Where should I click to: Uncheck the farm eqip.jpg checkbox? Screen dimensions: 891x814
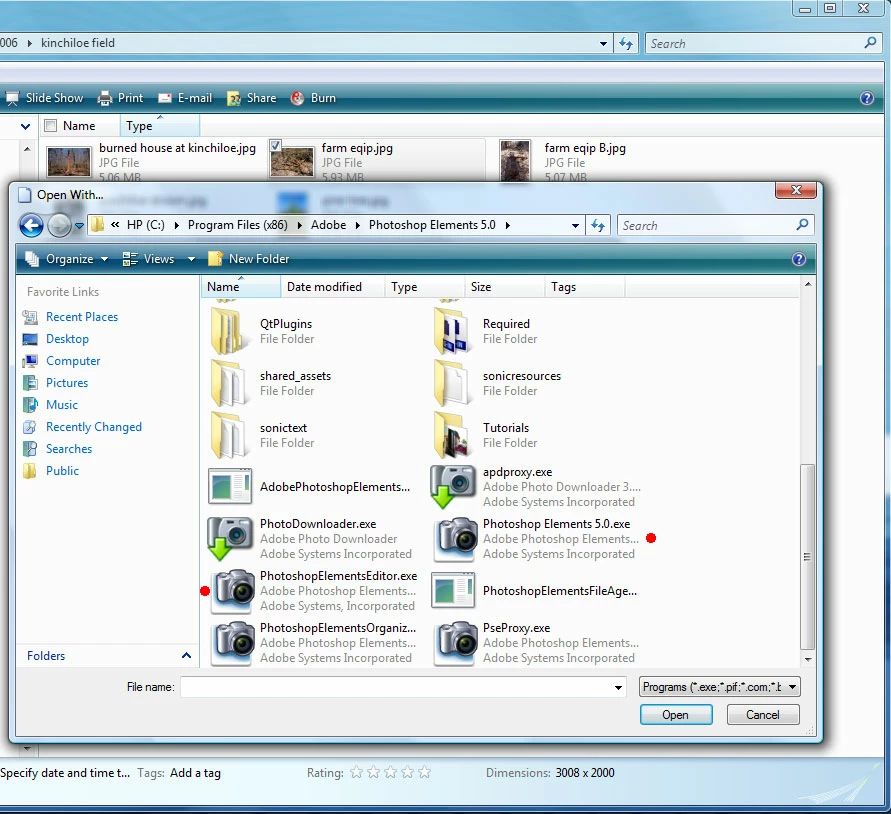(x=276, y=146)
